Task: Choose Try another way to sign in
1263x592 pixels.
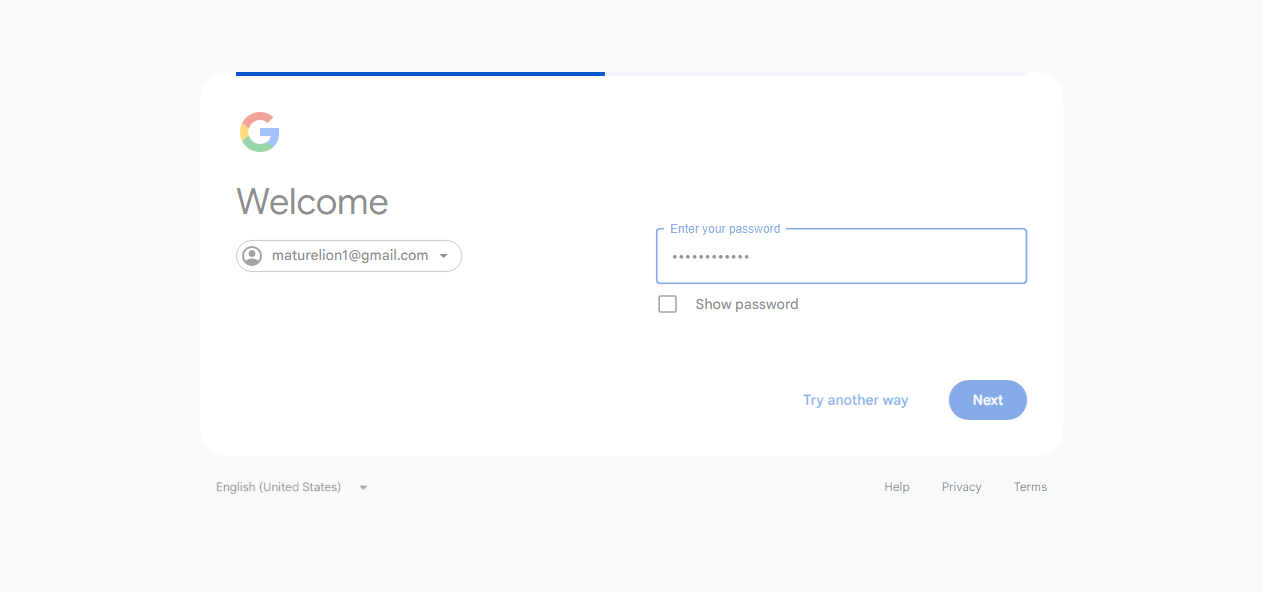Action: click(856, 400)
